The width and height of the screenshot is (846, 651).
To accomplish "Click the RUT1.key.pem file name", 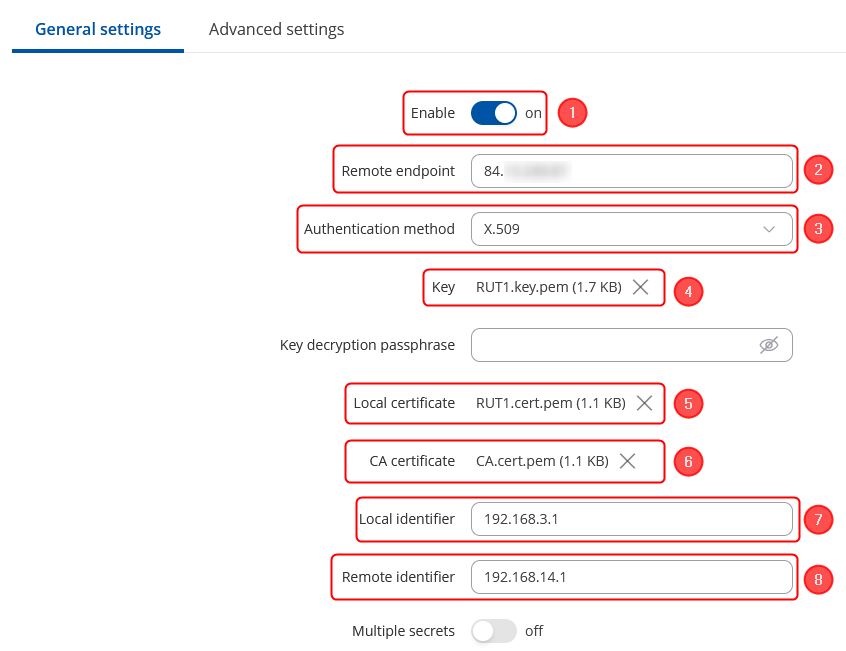I will pos(548,287).
